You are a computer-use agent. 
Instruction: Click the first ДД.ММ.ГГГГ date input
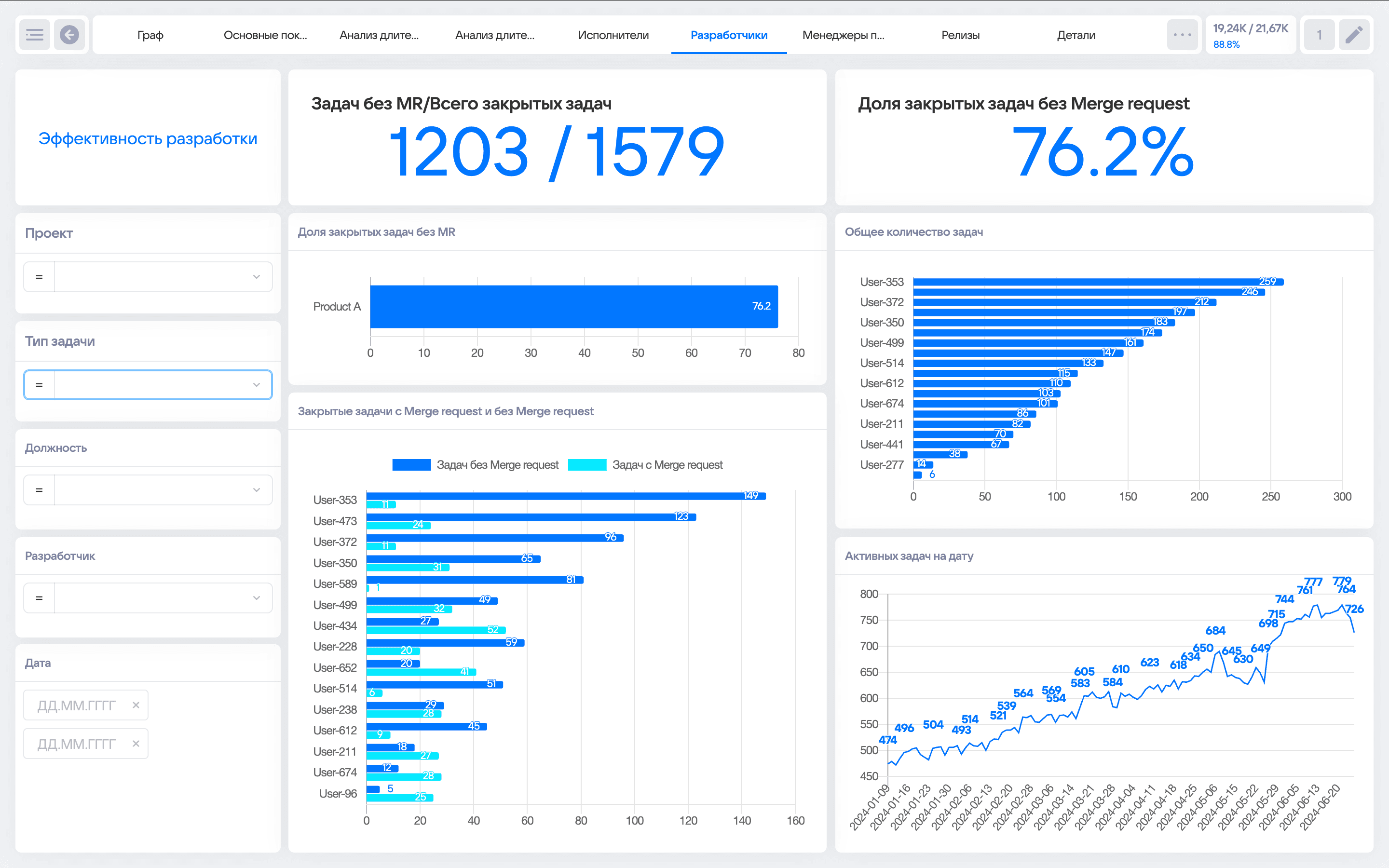coord(77,705)
